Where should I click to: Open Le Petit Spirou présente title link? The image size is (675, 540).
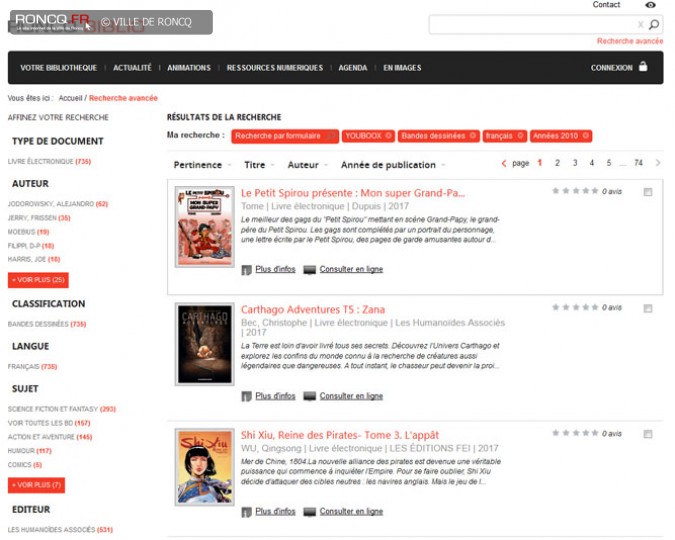click(x=353, y=193)
